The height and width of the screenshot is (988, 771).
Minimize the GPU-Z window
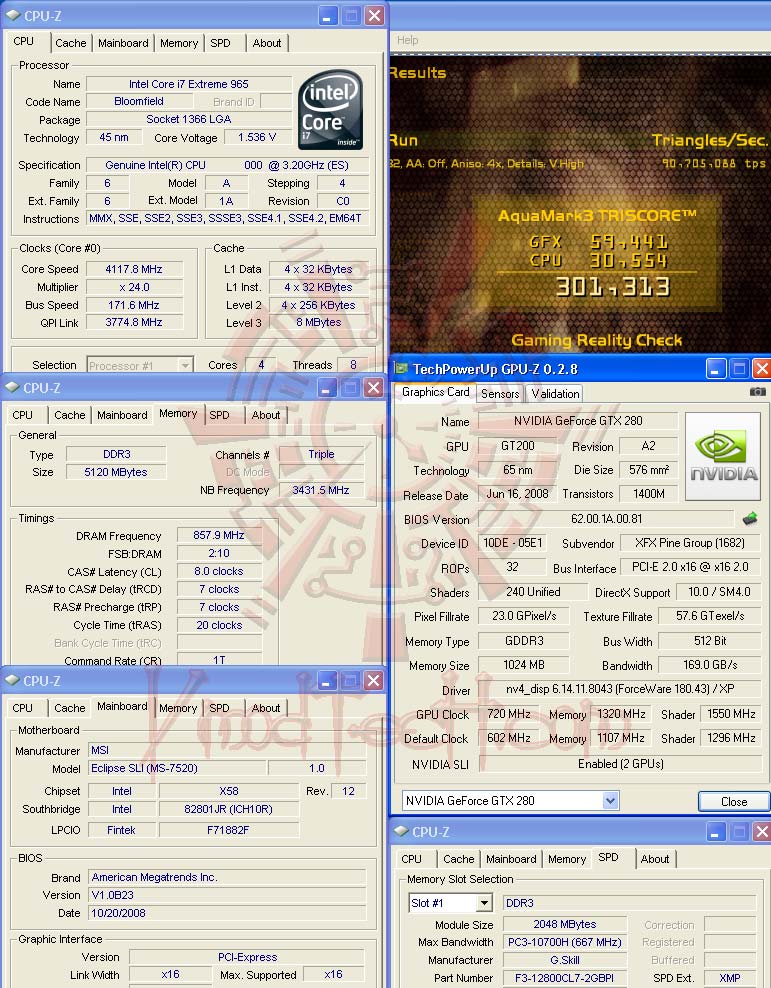[716, 369]
